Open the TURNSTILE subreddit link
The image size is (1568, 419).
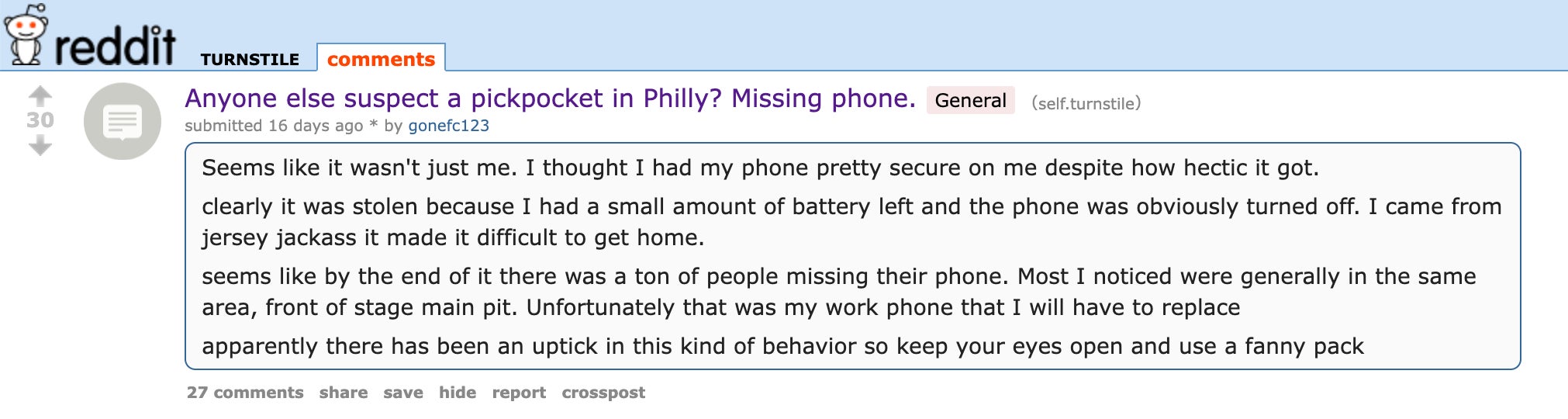(250, 60)
